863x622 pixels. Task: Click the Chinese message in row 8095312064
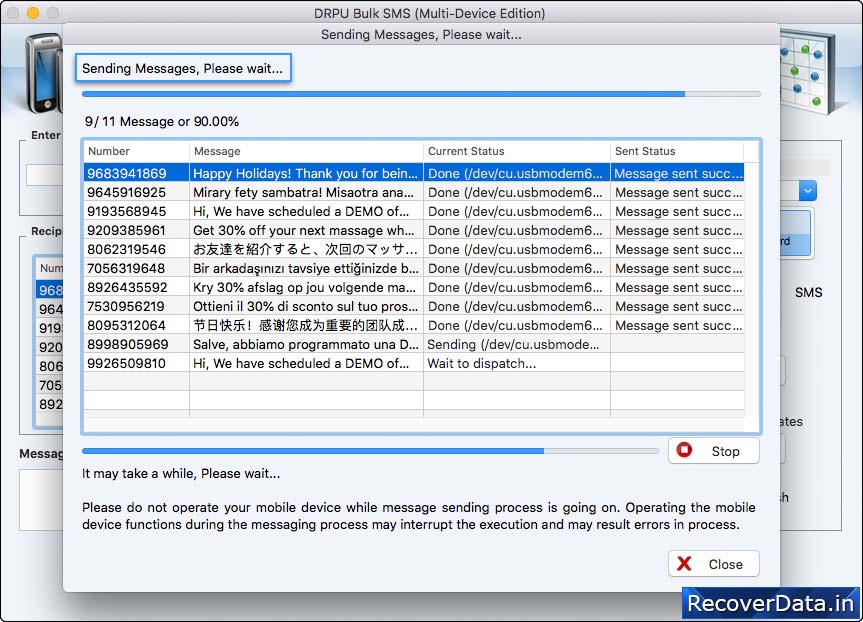click(305, 325)
